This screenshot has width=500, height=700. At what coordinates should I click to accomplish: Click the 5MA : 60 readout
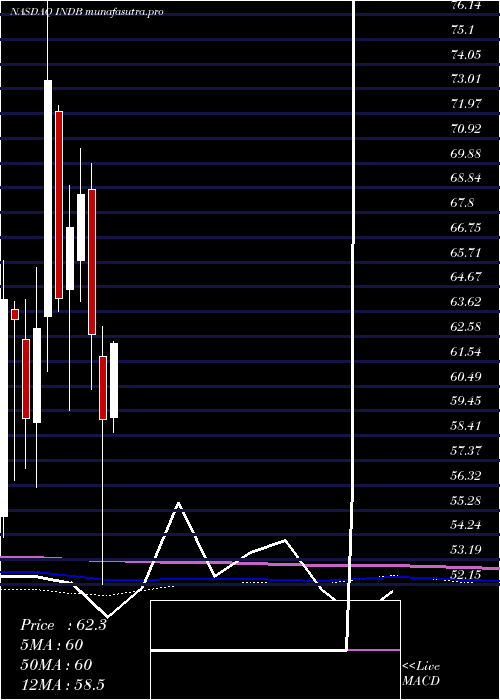tap(51, 645)
